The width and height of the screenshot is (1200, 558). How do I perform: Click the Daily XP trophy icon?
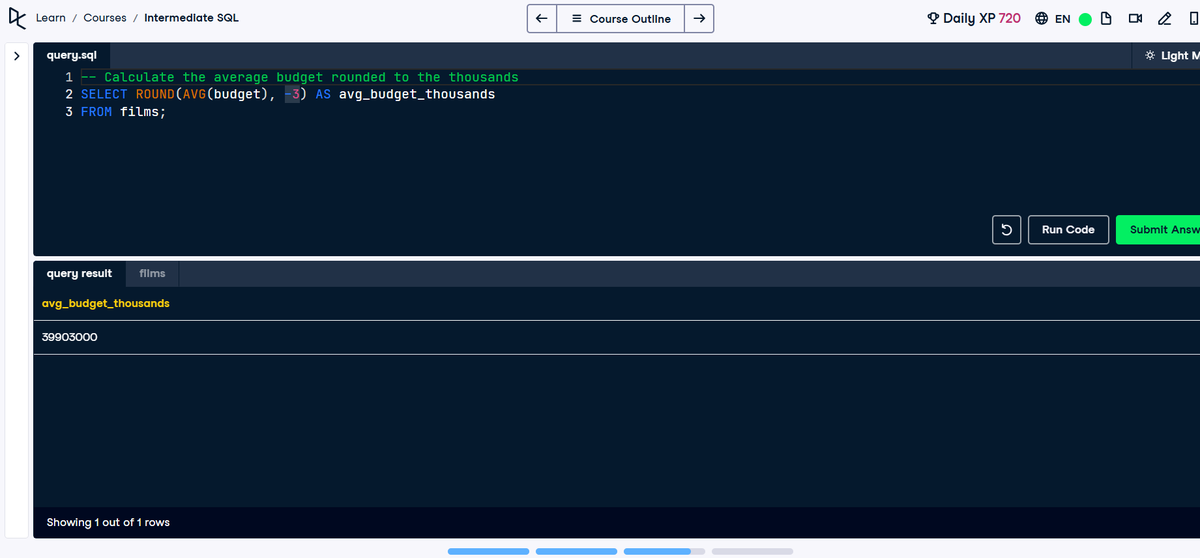tap(933, 18)
